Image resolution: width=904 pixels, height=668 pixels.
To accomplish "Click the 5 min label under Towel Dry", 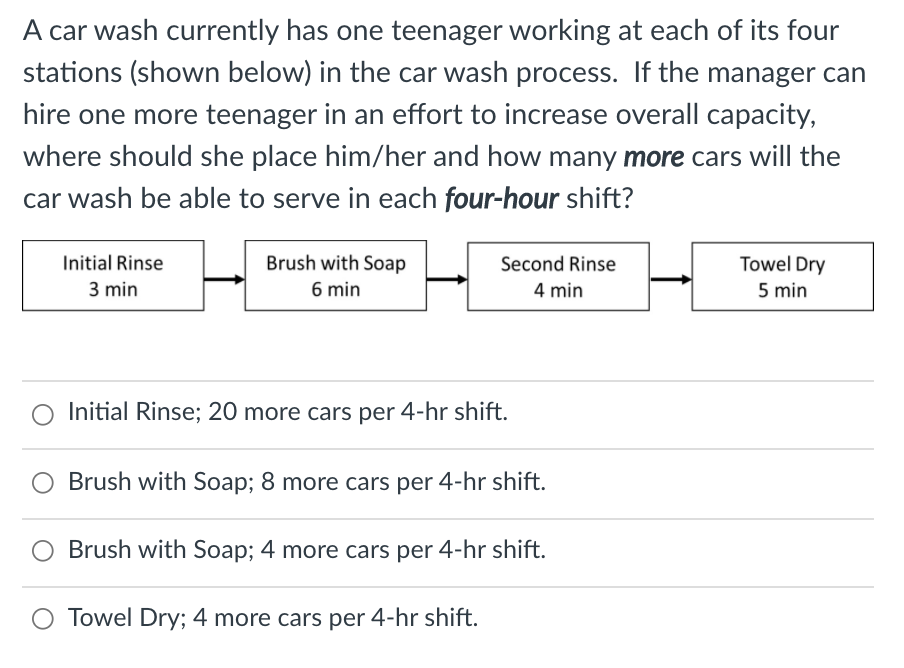I will (x=781, y=289).
